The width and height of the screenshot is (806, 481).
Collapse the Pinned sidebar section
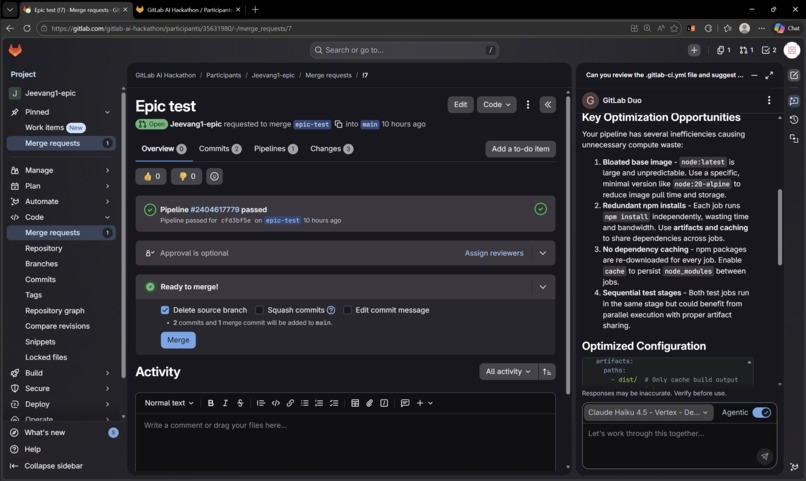tap(61, 112)
